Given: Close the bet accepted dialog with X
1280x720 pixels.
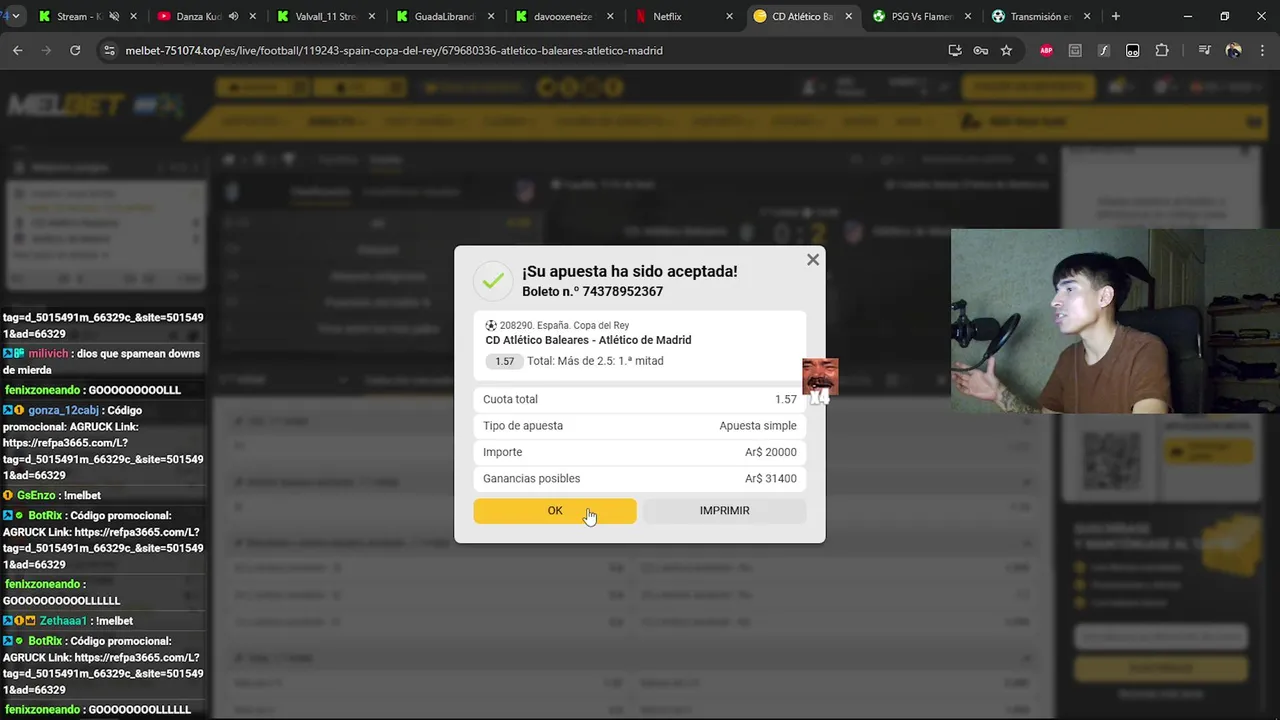Looking at the screenshot, I should pos(813,260).
